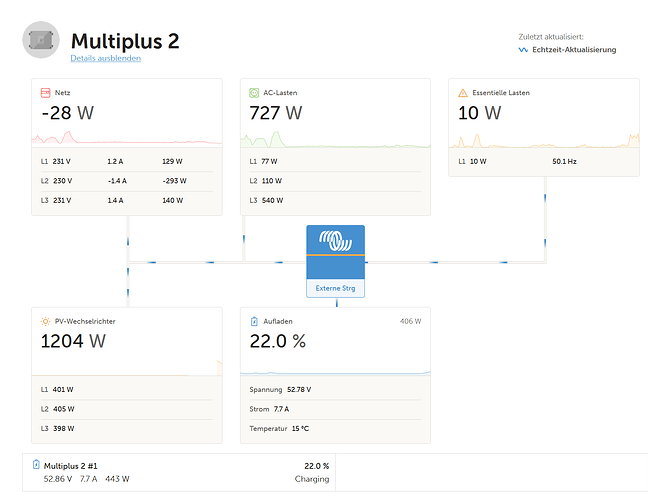Toggle Echtzeit-Aktualisierung live update
648x500 pixels.
pyautogui.click(x=574, y=49)
